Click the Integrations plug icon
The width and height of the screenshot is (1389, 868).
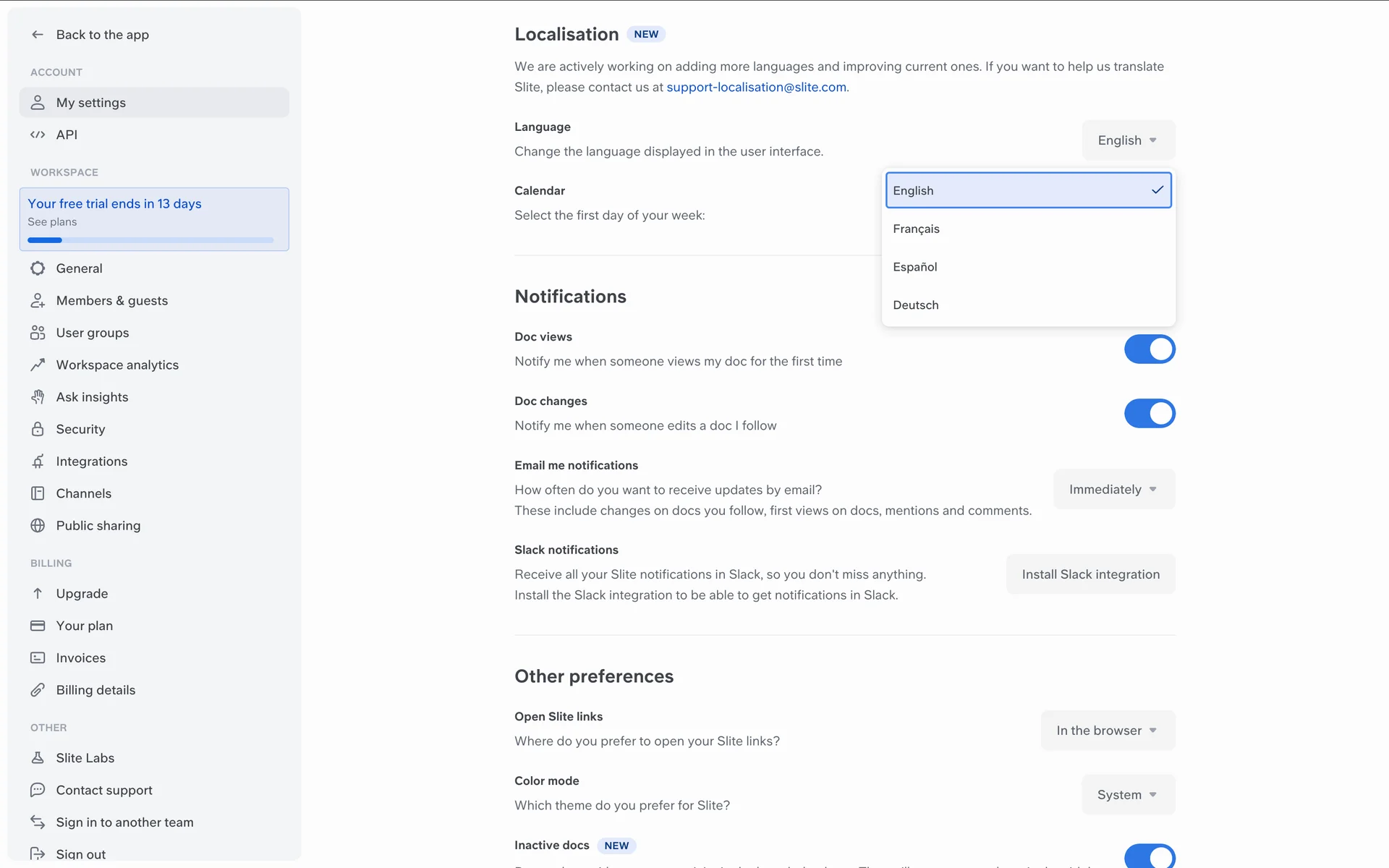click(x=38, y=461)
